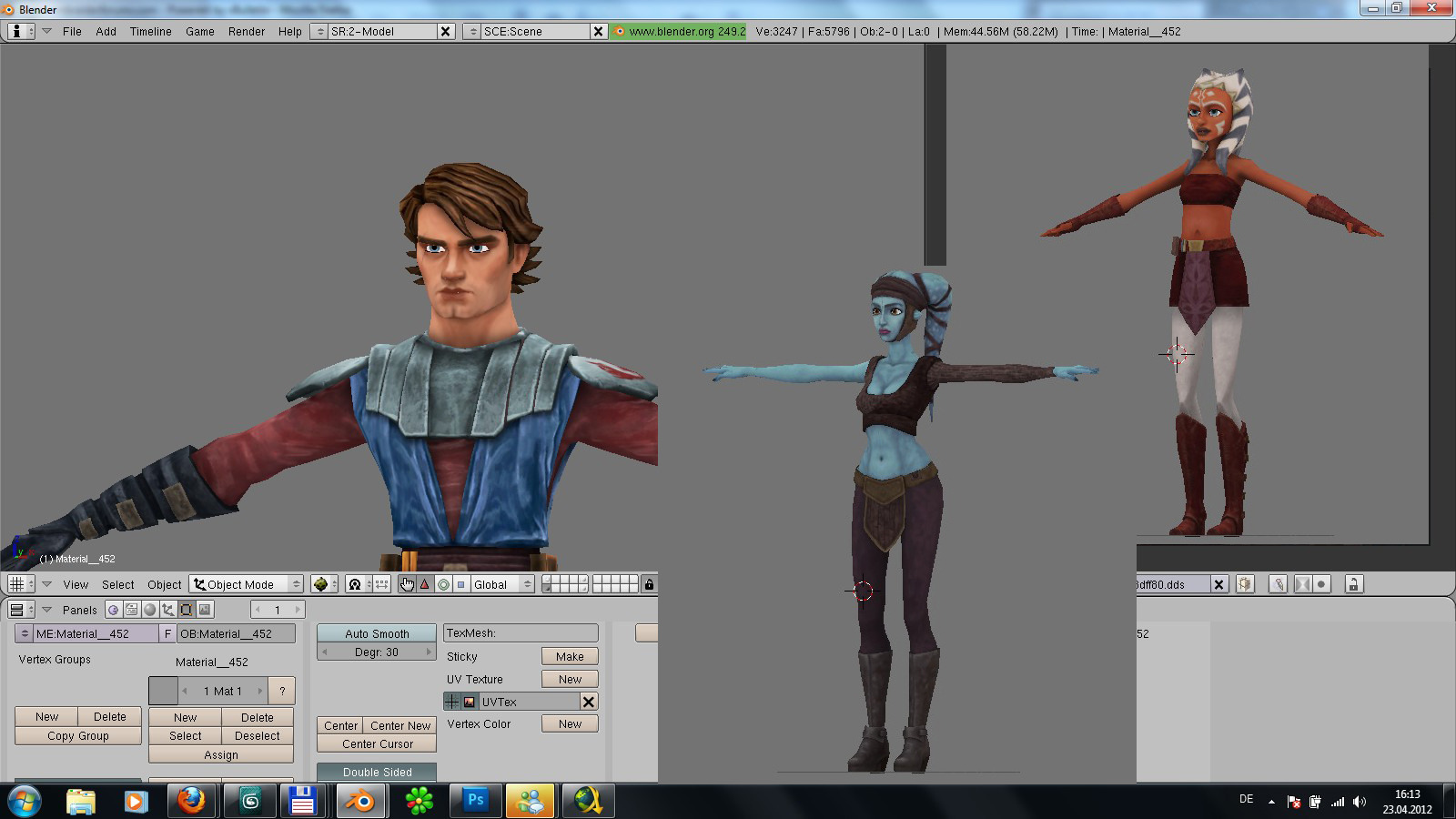This screenshot has height=819, width=1456.
Task: Delete the SCE:Scene scene with X
Action: tap(598, 31)
